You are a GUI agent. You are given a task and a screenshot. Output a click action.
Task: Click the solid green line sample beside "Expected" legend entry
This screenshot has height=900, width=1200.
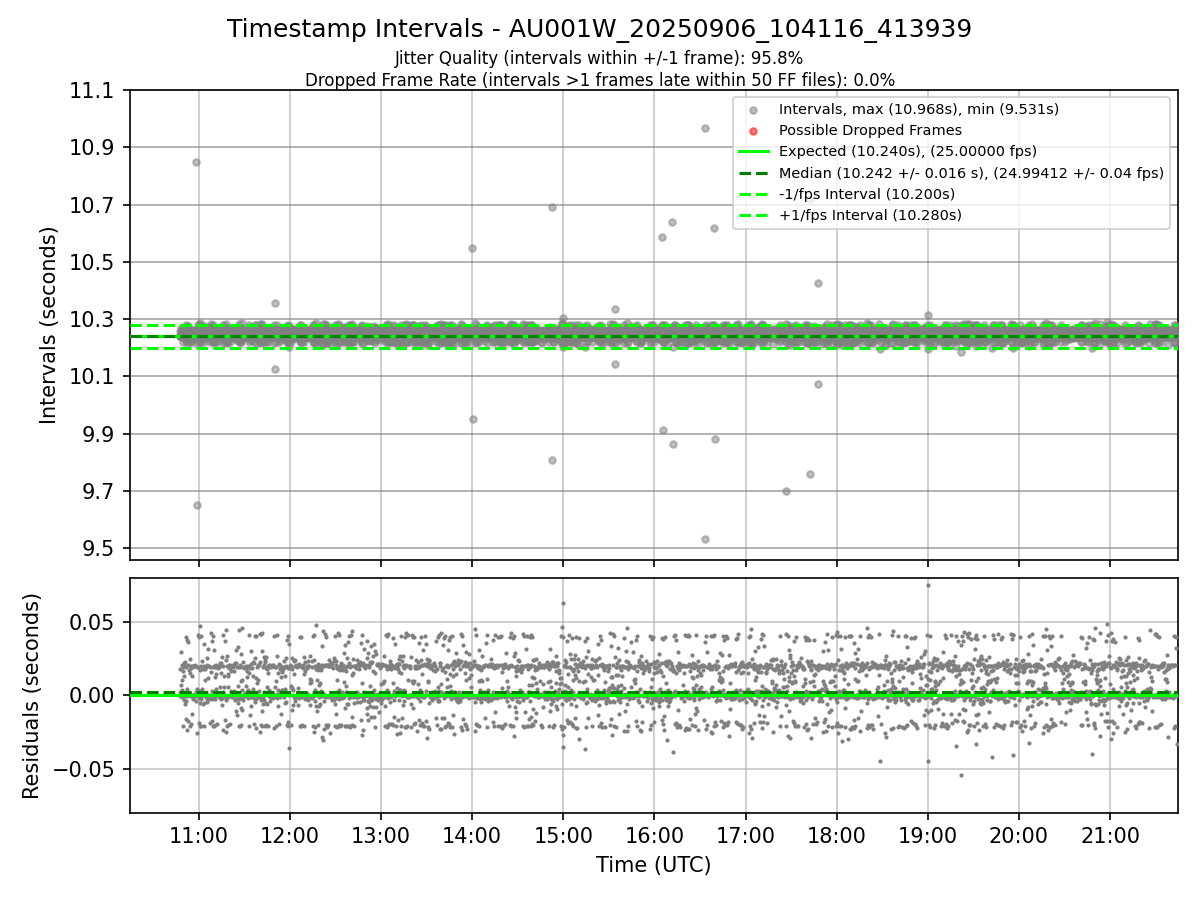pos(754,151)
